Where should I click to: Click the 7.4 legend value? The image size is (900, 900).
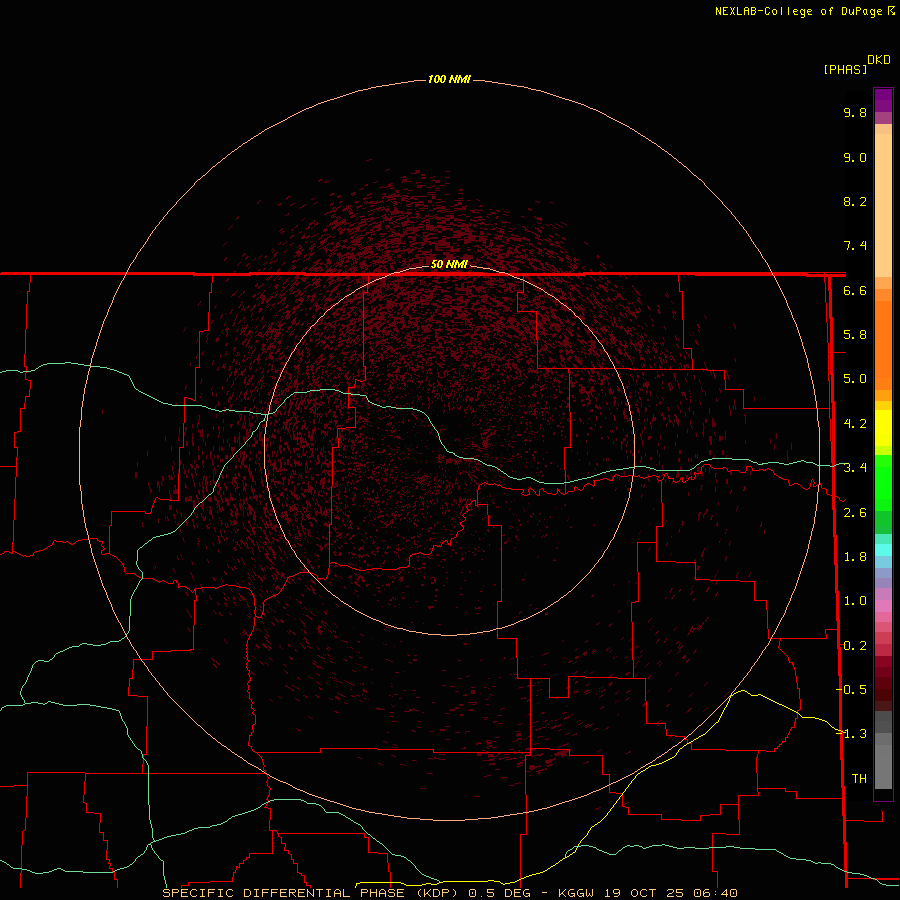[855, 246]
